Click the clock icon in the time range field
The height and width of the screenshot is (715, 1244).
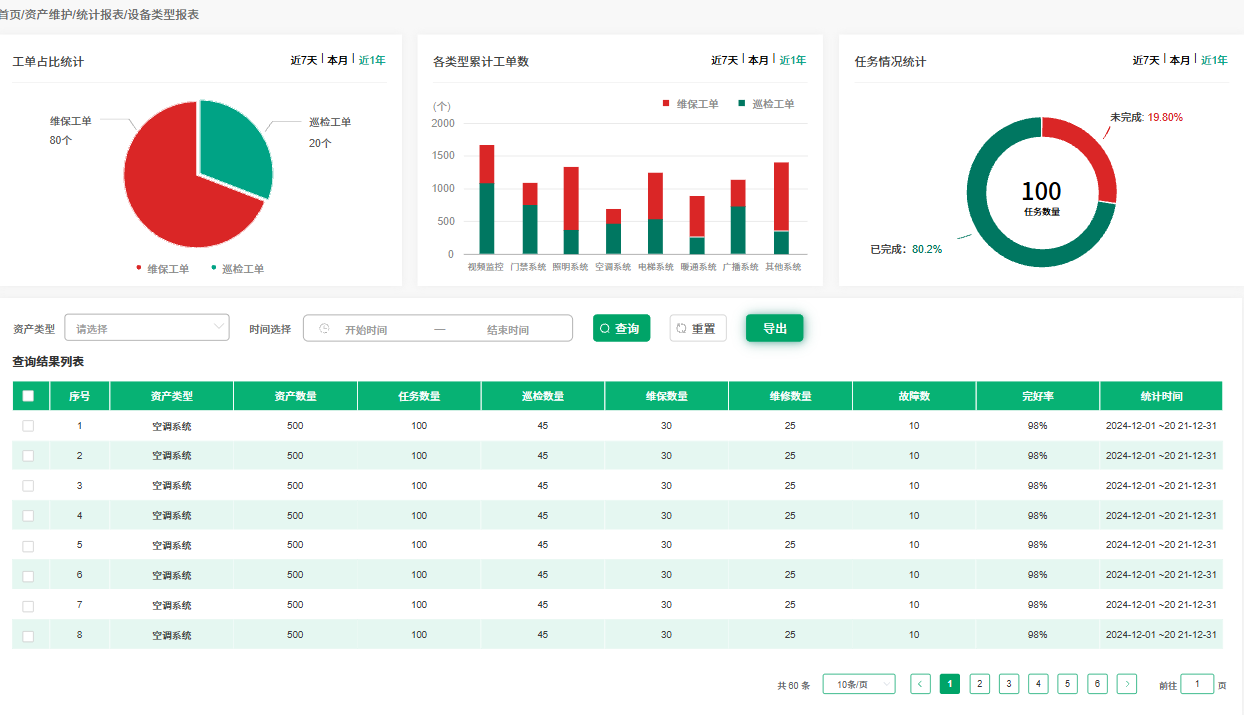[324, 329]
